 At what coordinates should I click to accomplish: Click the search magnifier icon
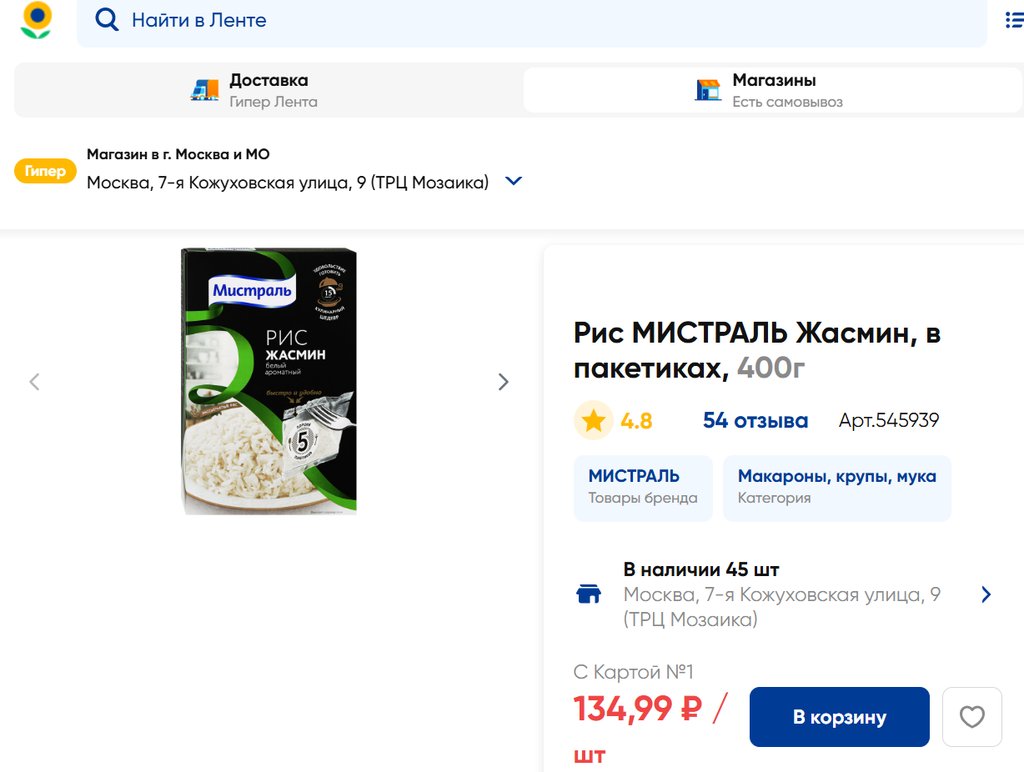click(x=106, y=20)
